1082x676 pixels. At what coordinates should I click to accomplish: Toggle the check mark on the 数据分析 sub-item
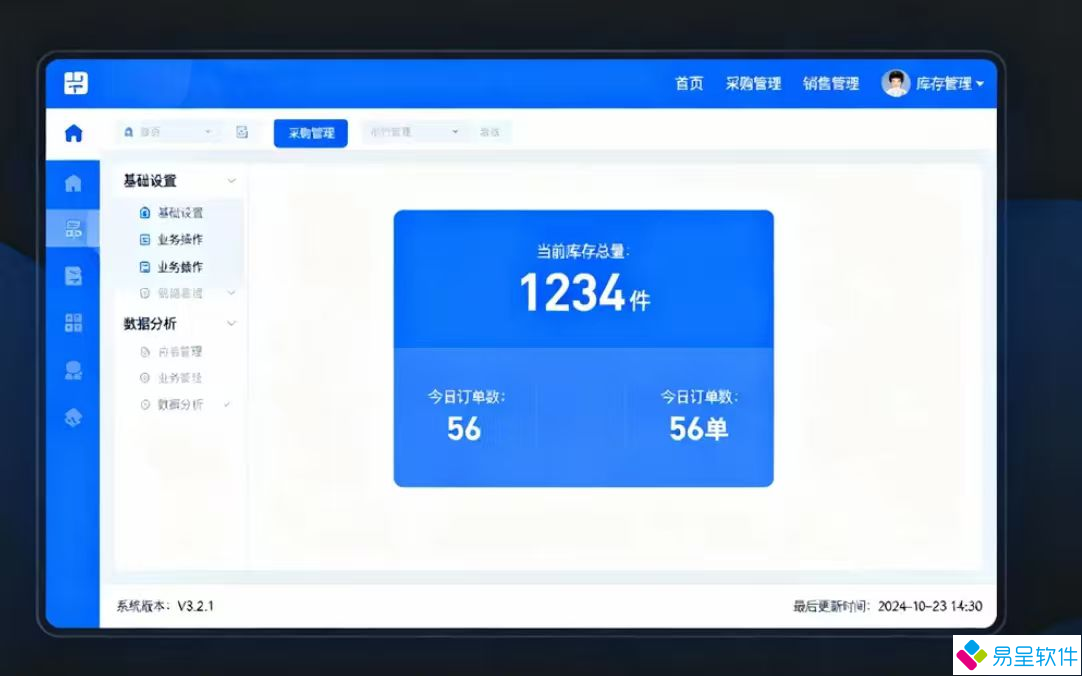[x=227, y=404]
